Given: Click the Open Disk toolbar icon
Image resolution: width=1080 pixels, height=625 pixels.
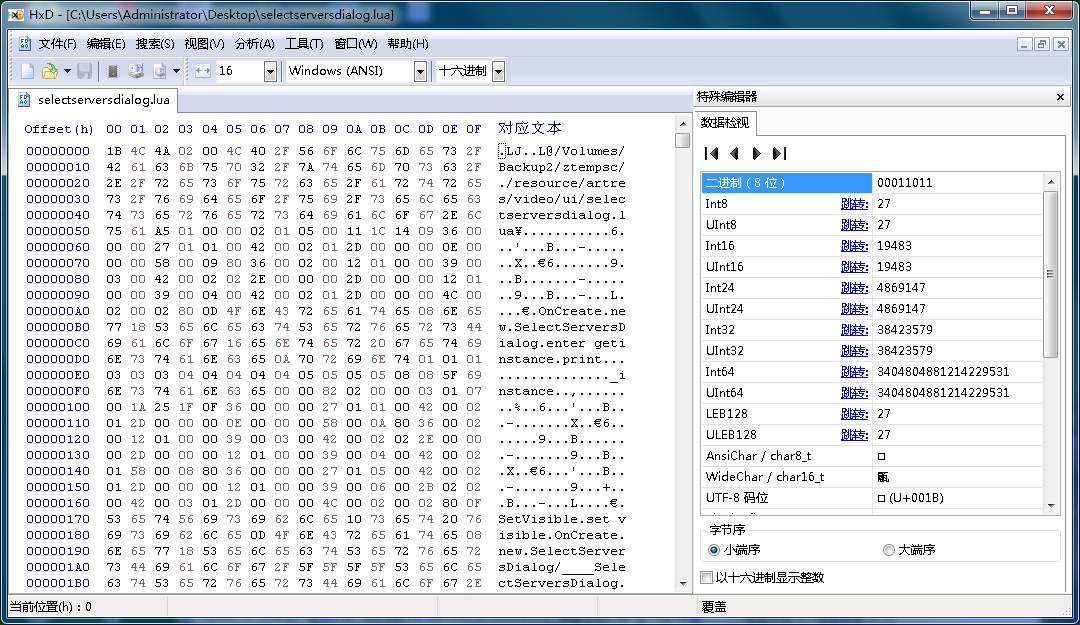Looking at the screenshot, I should coord(136,71).
